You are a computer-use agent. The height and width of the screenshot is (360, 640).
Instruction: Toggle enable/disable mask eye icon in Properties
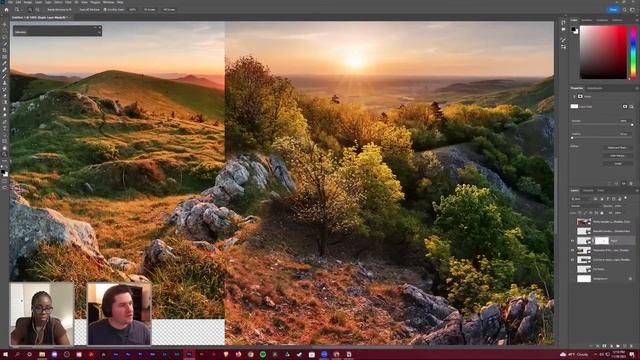click(624, 183)
